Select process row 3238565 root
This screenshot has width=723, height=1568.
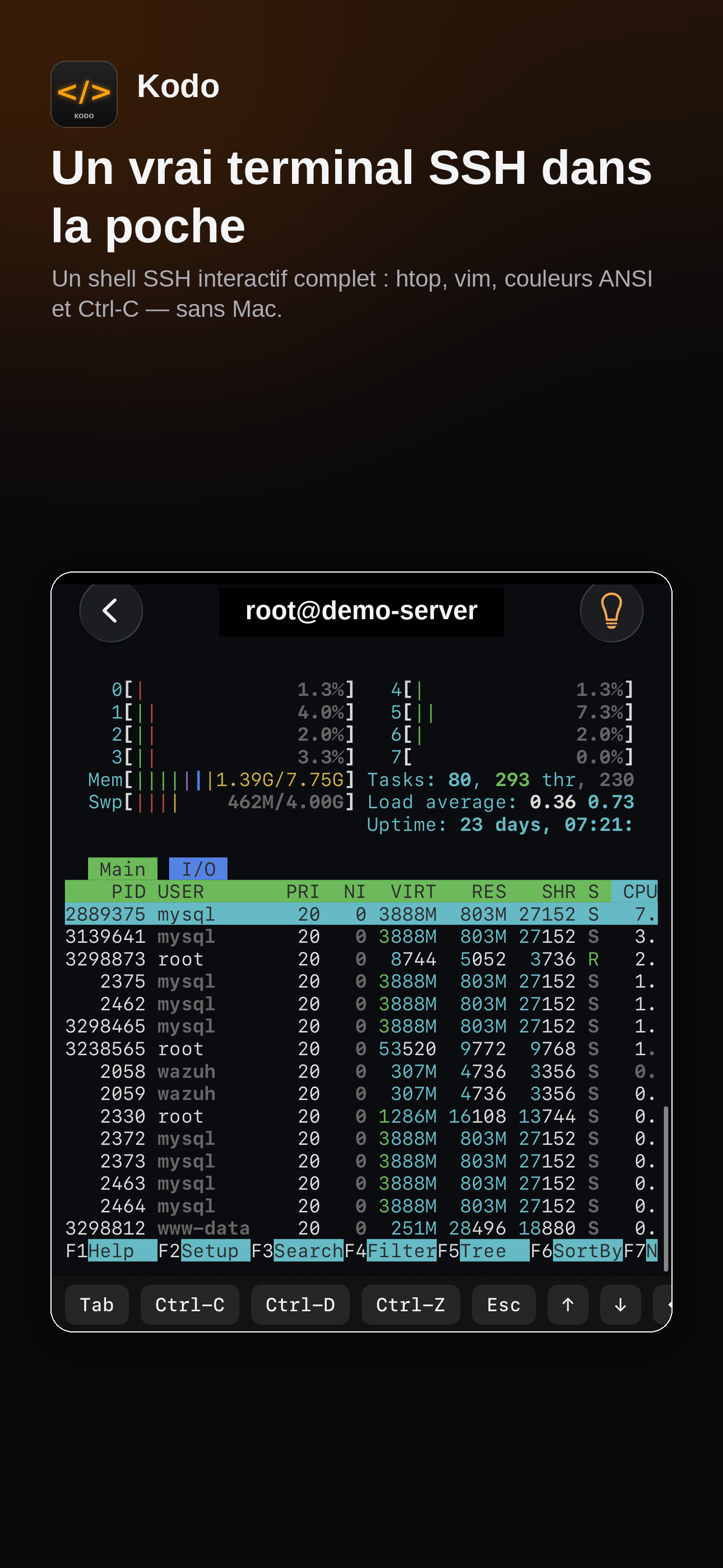click(361, 1049)
